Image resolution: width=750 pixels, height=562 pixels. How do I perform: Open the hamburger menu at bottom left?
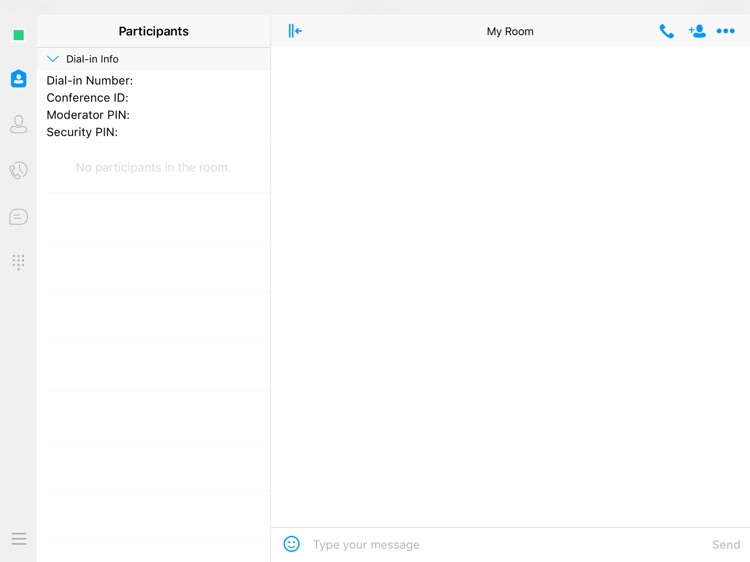(19, 539)
